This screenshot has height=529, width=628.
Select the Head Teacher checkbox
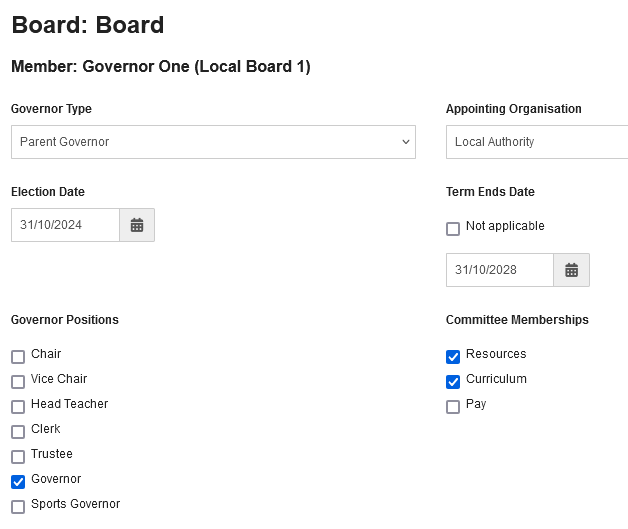point(18,407)
